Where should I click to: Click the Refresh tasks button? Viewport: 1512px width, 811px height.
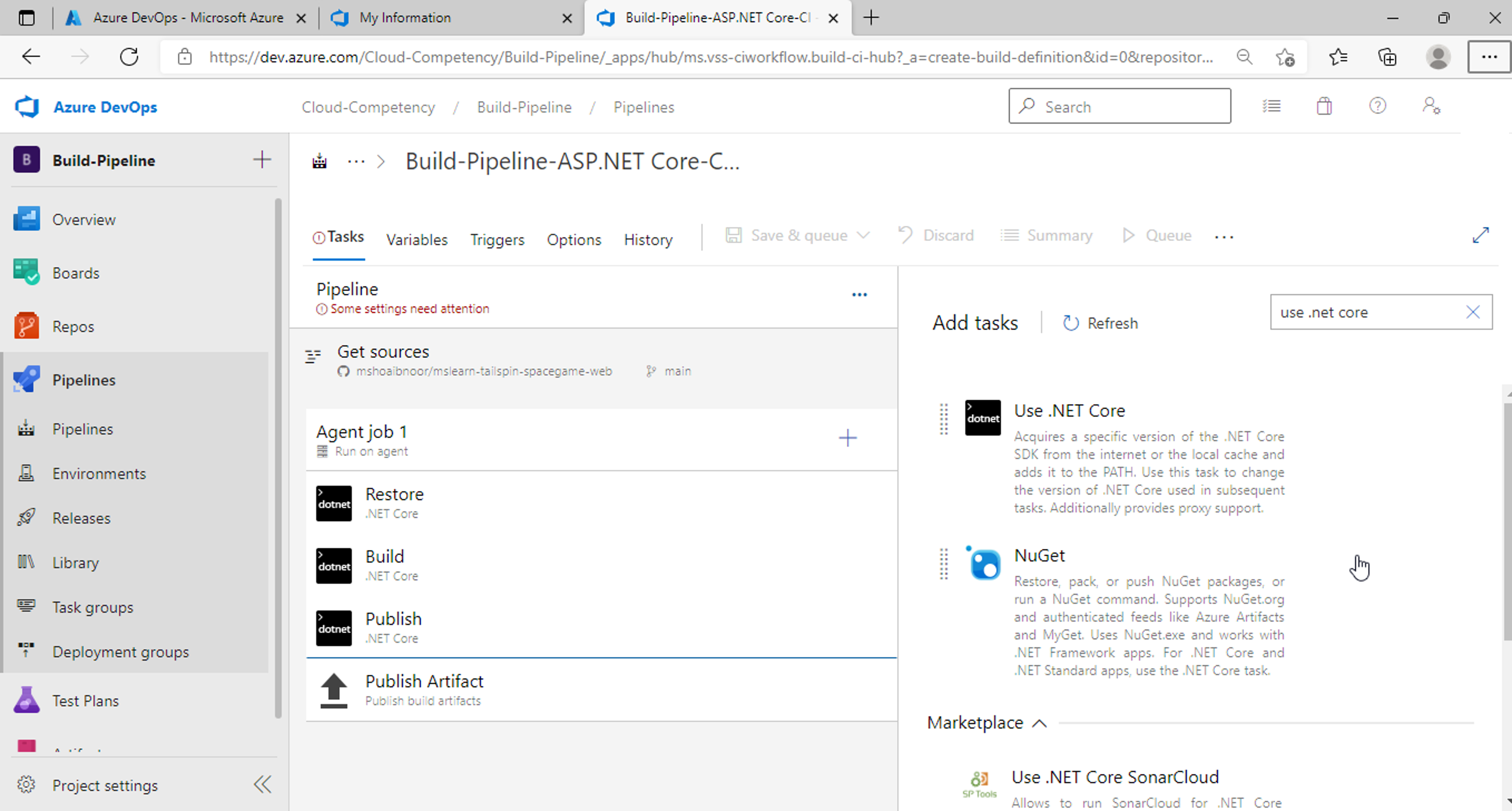pos(1100,323)
